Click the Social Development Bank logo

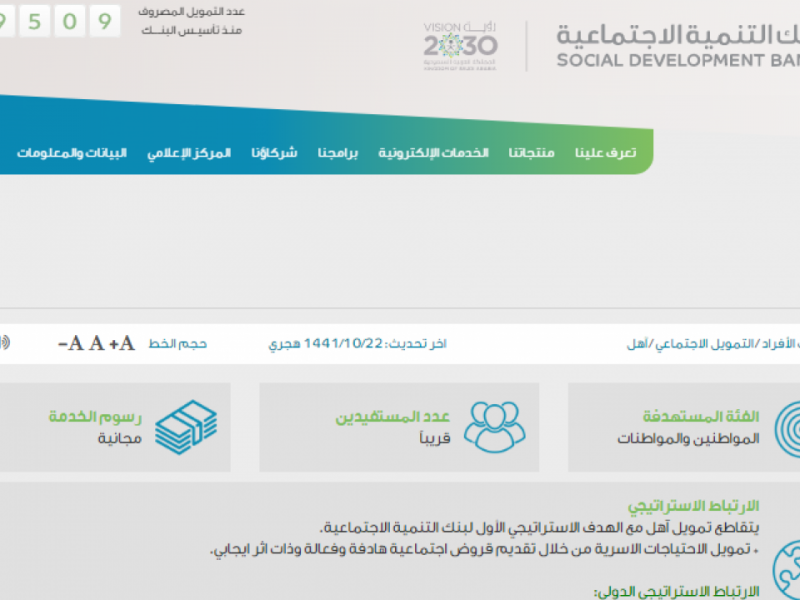678,46
